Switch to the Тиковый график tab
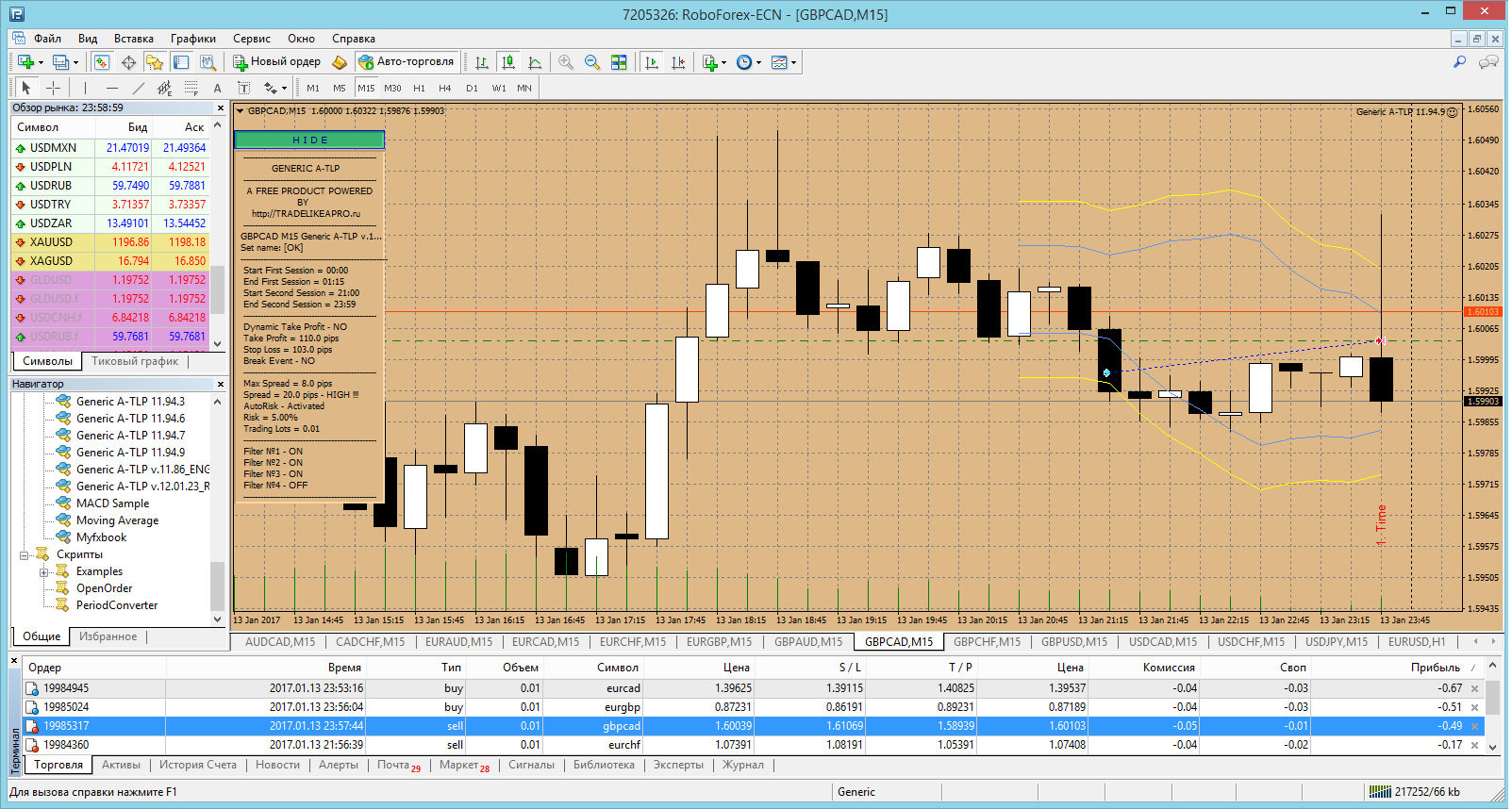1512x809 pixels. pyautogui.click(x=135, y=361)
